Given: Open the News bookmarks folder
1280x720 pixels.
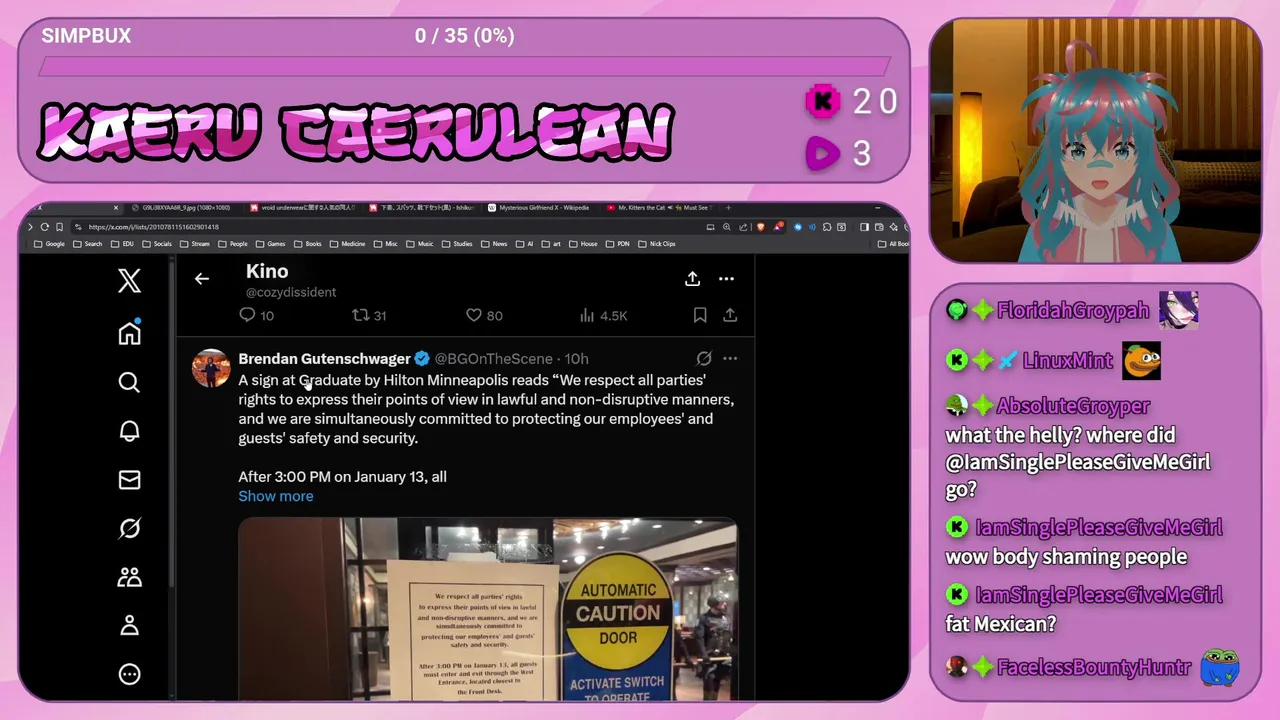Looking at the screenshot, I should point(494,244).
